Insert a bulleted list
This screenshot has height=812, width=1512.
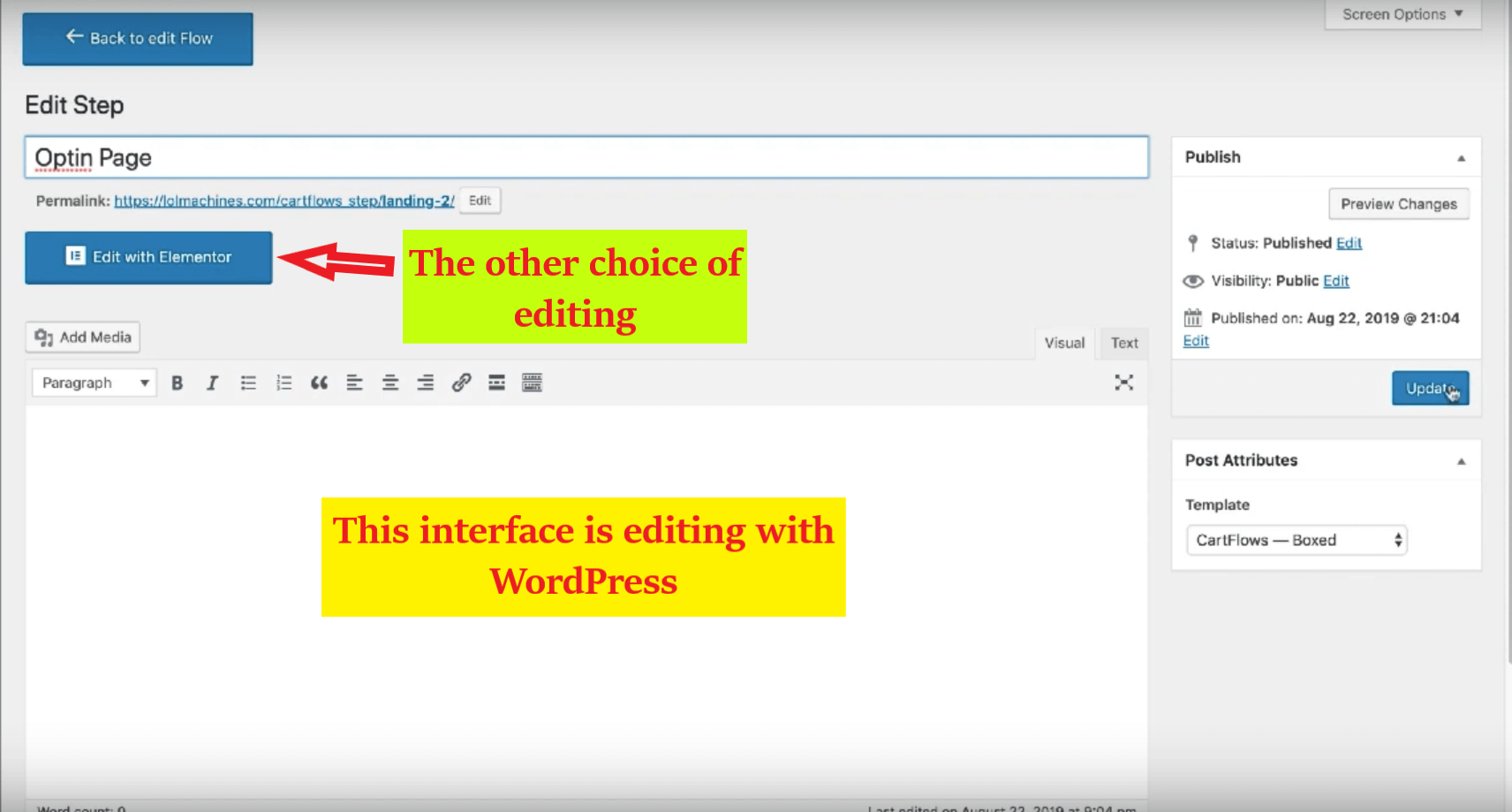248,383
